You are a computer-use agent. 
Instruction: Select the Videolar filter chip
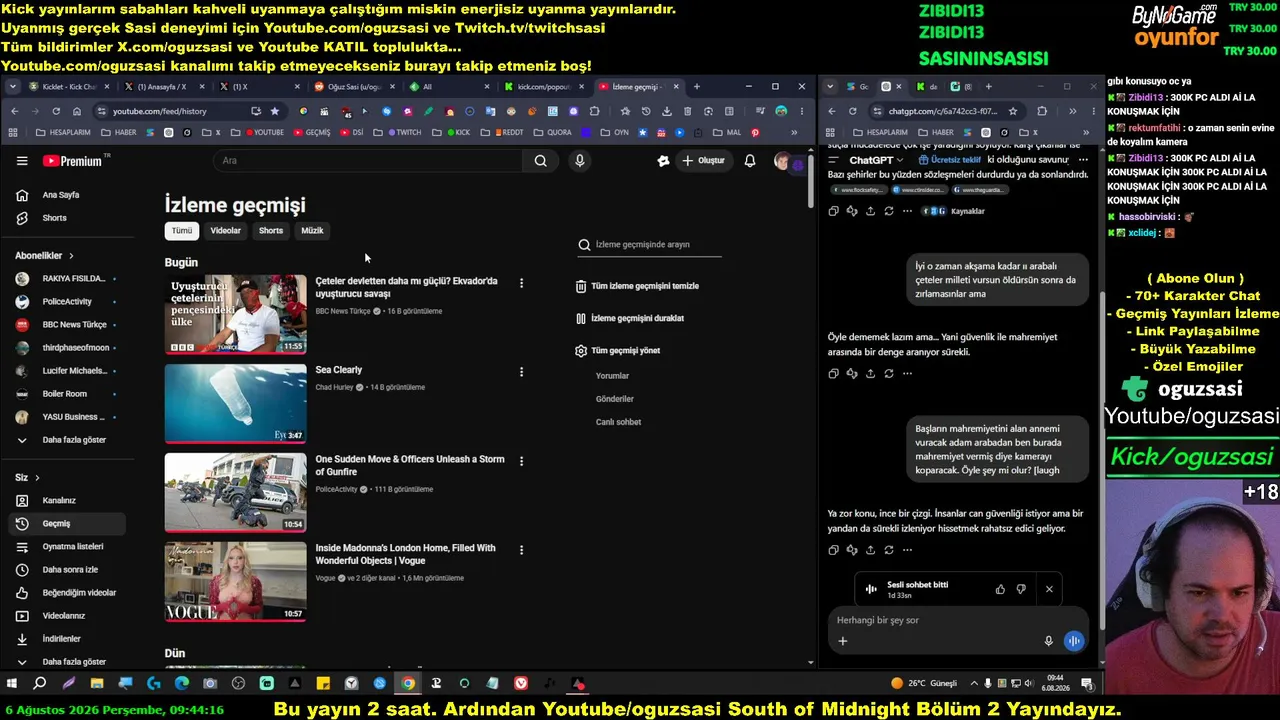[x=225, y=231]
